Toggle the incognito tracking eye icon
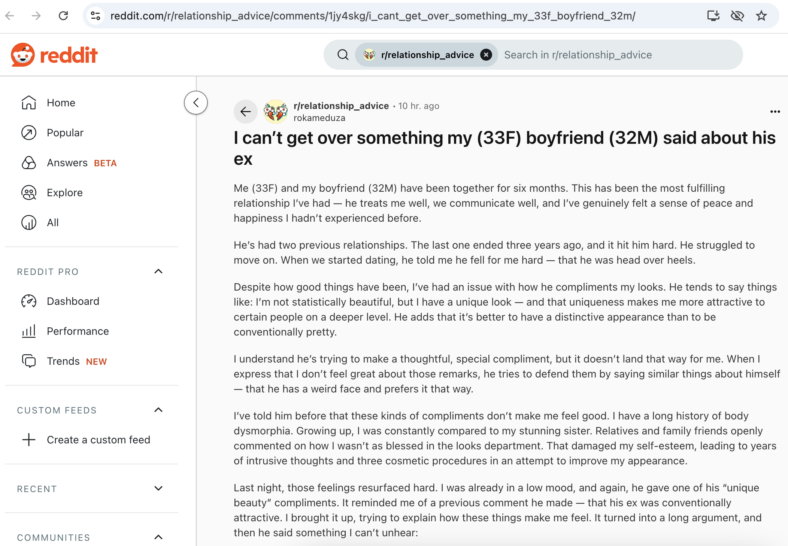This screenshot has width=788, height=546. coord(737,16)
